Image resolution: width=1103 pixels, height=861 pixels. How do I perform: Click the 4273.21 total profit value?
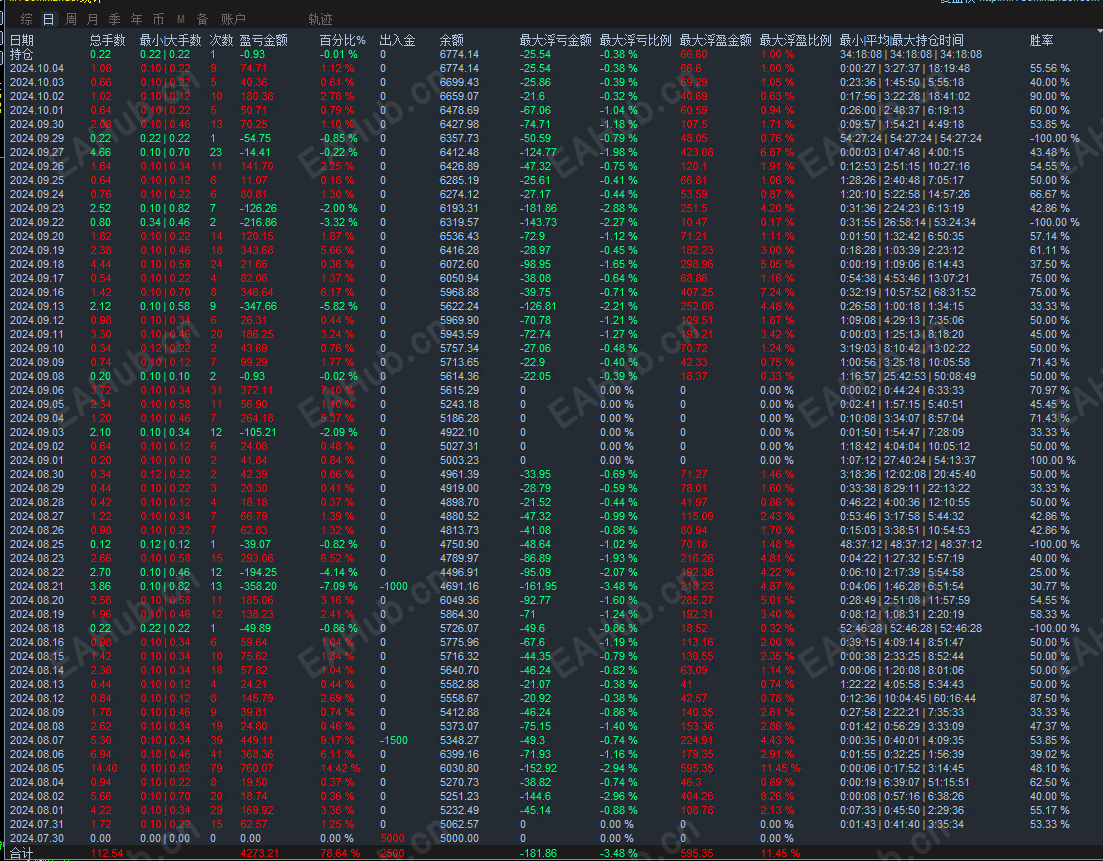click(260, 853)
